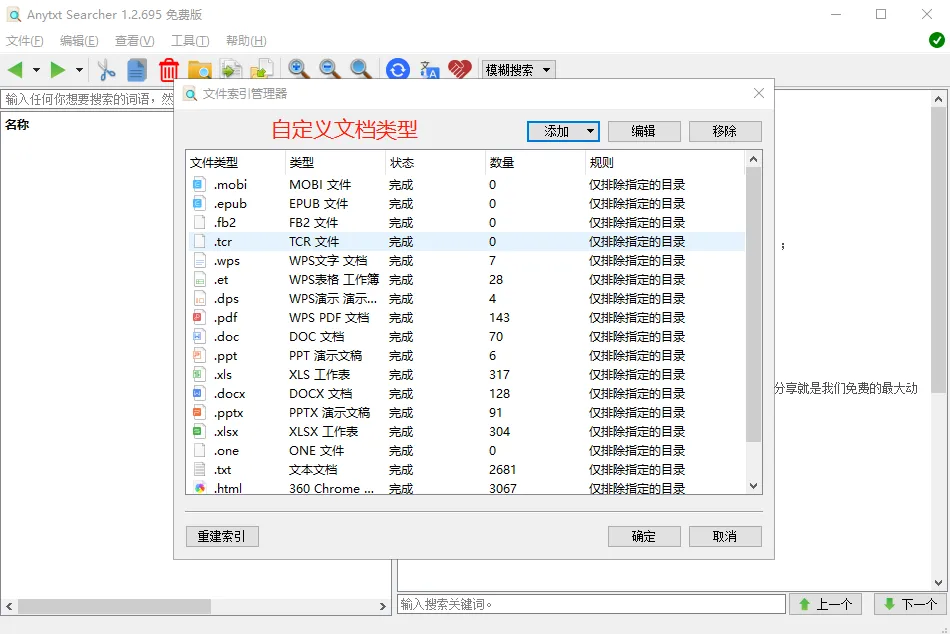Select the .tcr row
950x634 pixels.
tap(466, 241)
